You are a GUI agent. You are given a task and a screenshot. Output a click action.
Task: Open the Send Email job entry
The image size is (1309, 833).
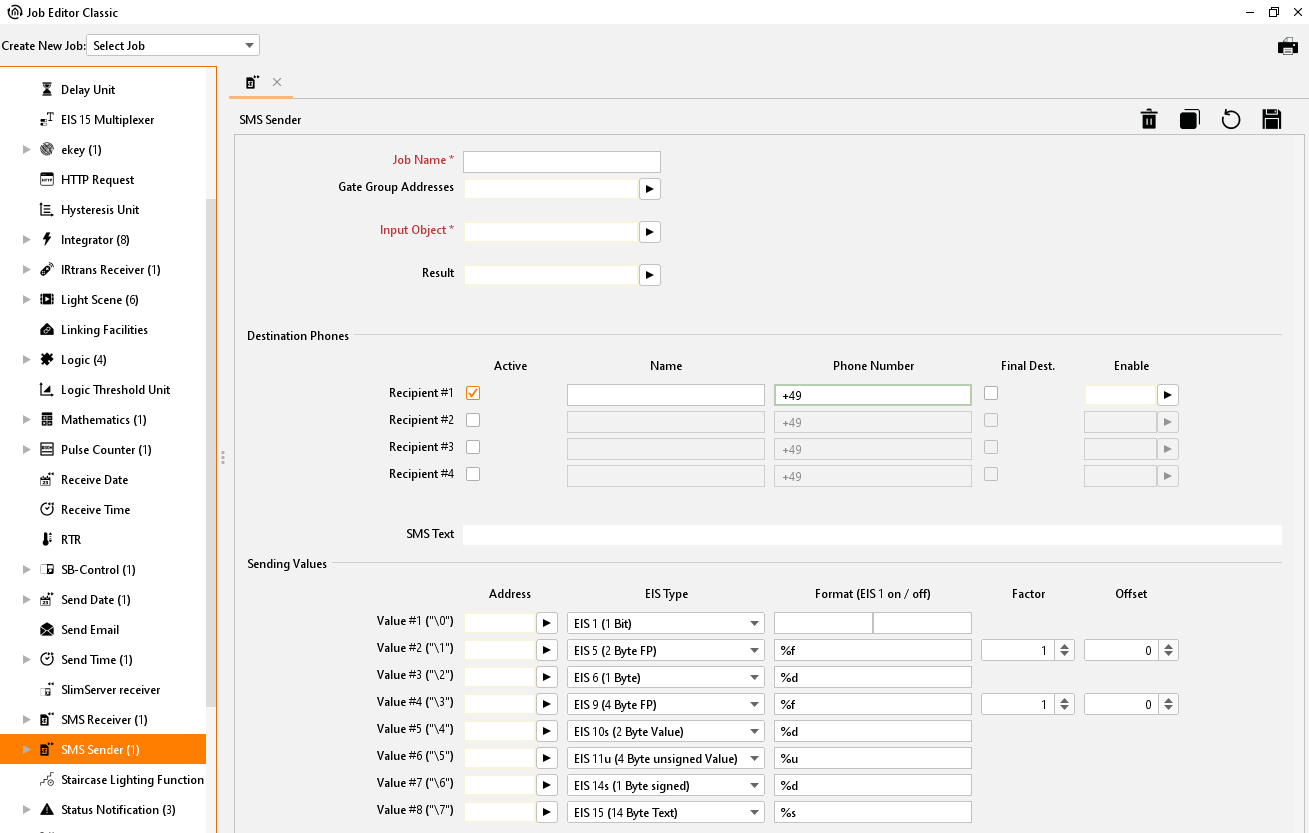pyautogui.click(x=90, y=630)
